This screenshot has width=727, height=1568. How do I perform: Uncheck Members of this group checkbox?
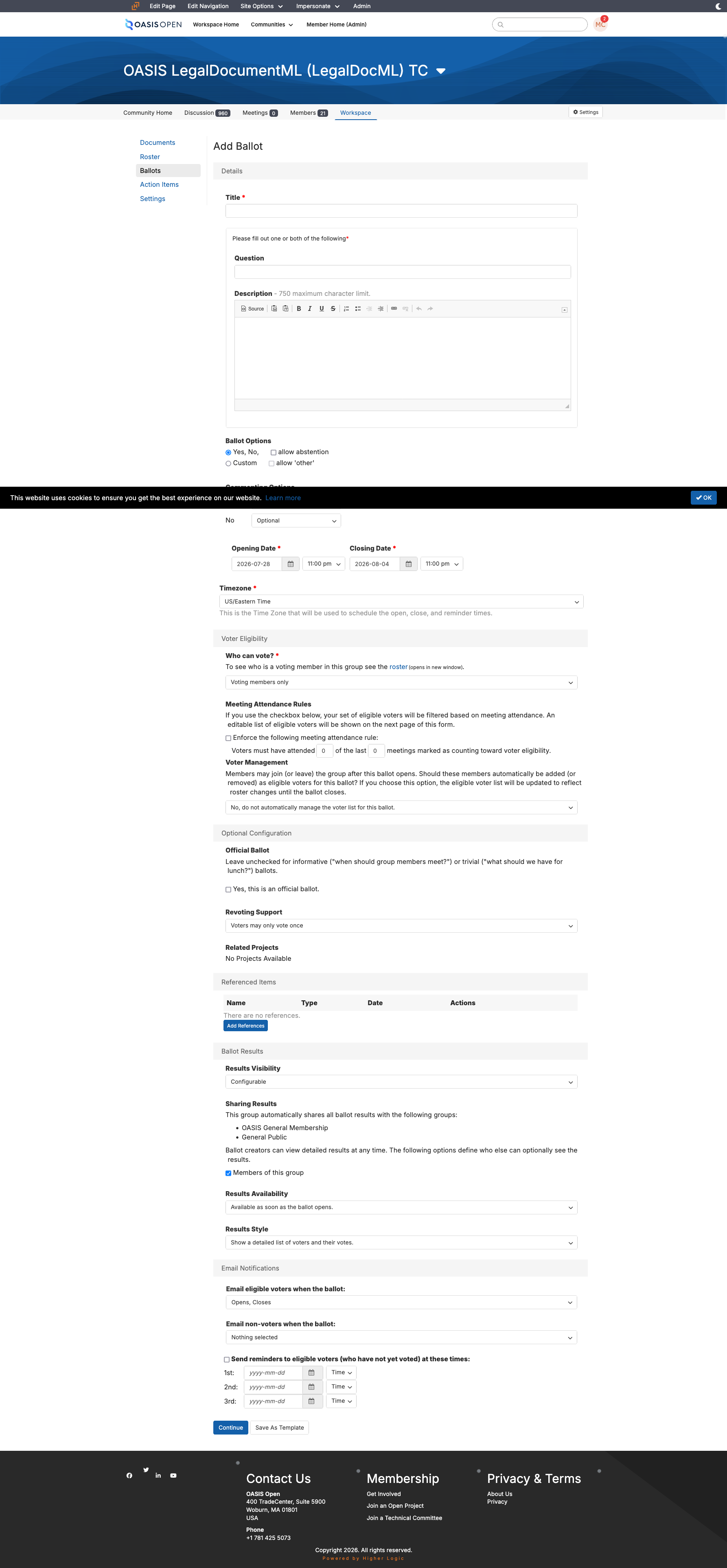(228, 1174)
